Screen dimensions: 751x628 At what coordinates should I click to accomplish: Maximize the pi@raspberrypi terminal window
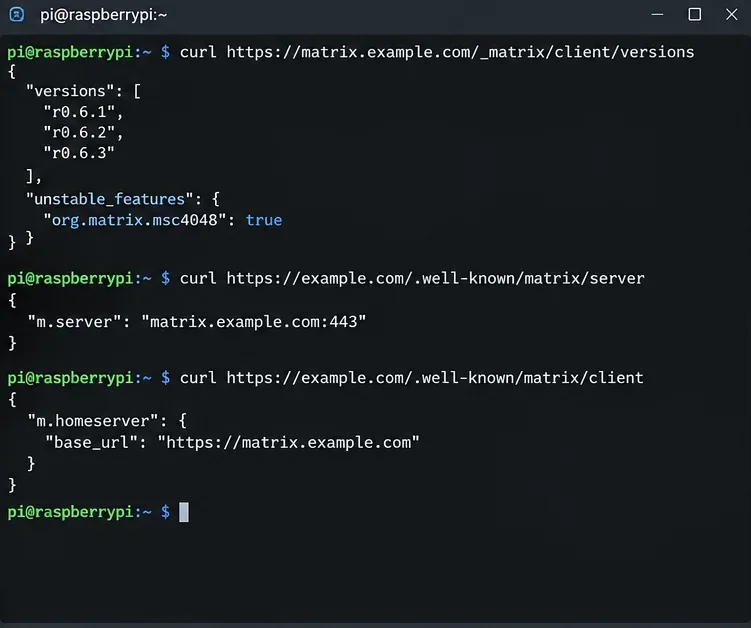(694, 14)
